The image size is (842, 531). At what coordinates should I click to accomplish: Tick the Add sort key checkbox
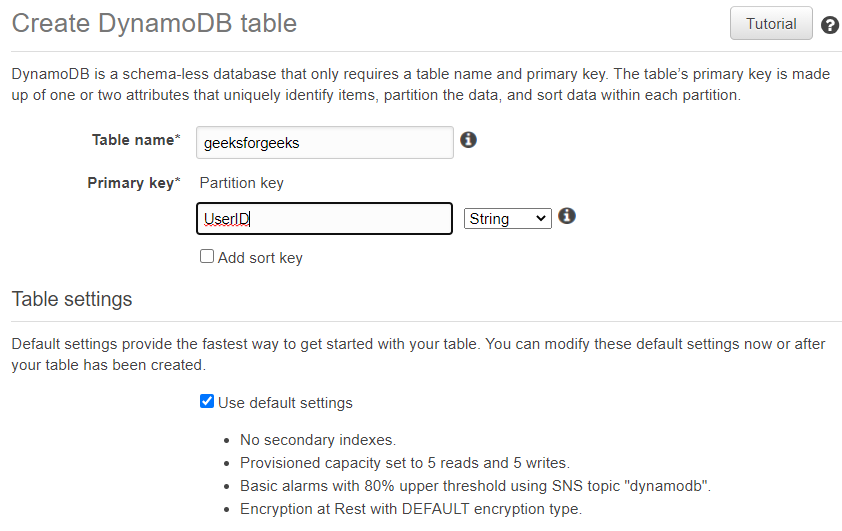[207, 257]
